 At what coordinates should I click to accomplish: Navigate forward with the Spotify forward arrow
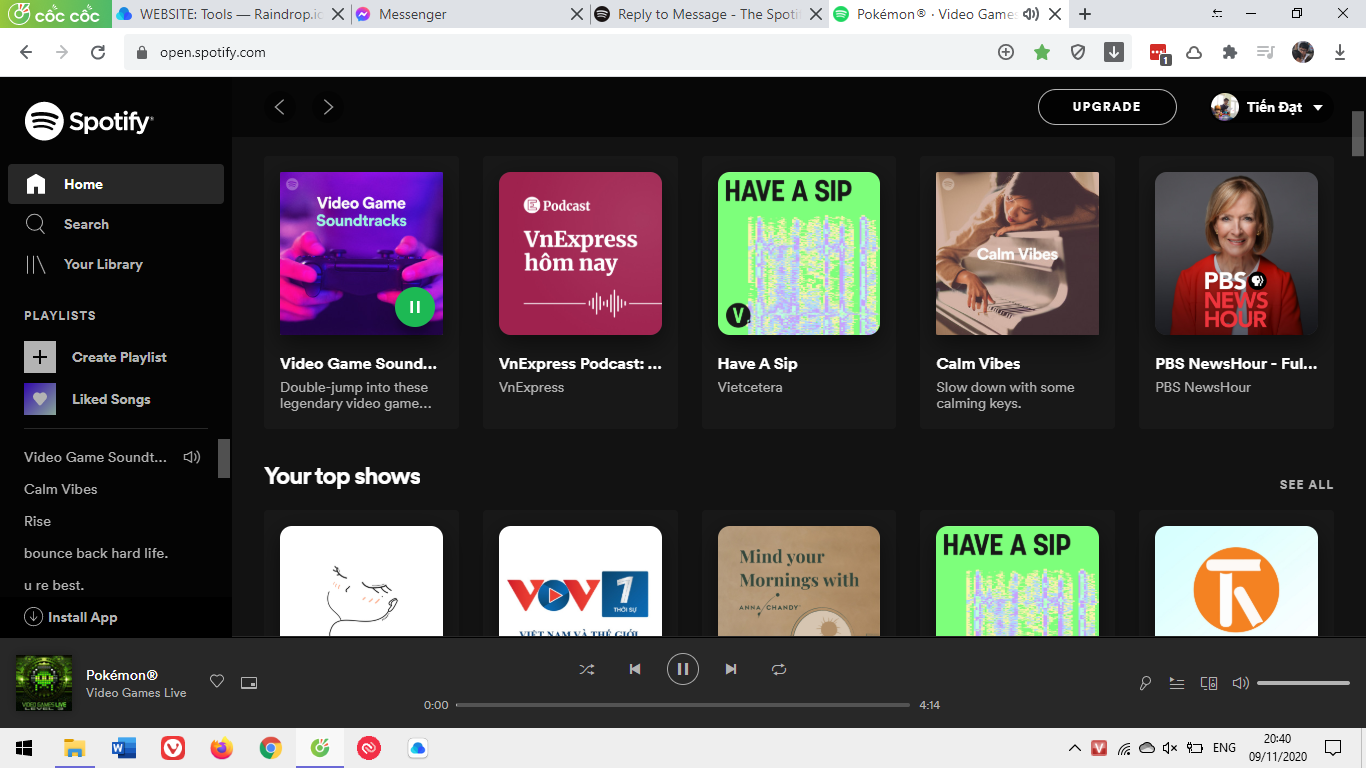(328, 107)
